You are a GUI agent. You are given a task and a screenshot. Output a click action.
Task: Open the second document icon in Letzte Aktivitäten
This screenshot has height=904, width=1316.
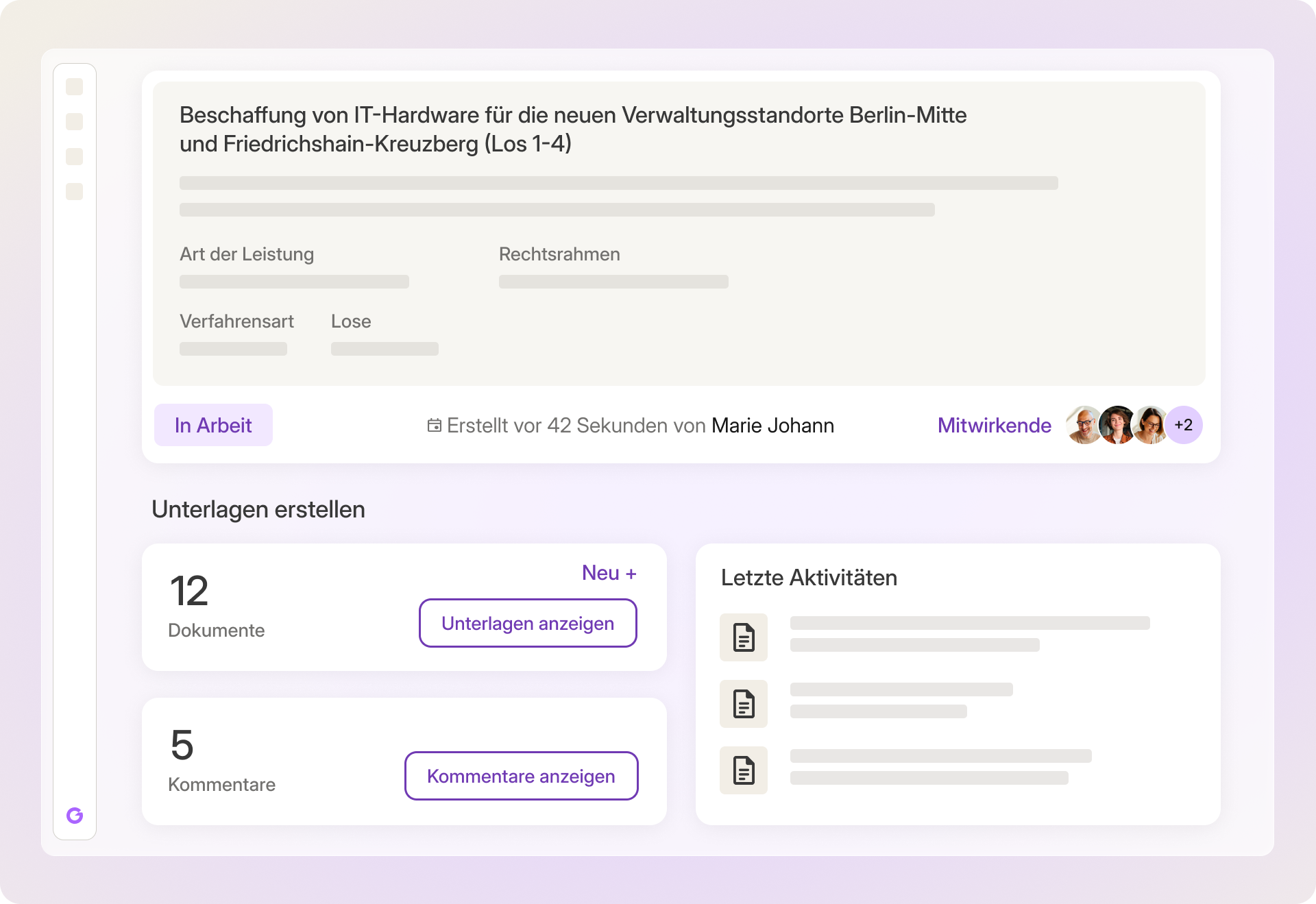(743, 703)
